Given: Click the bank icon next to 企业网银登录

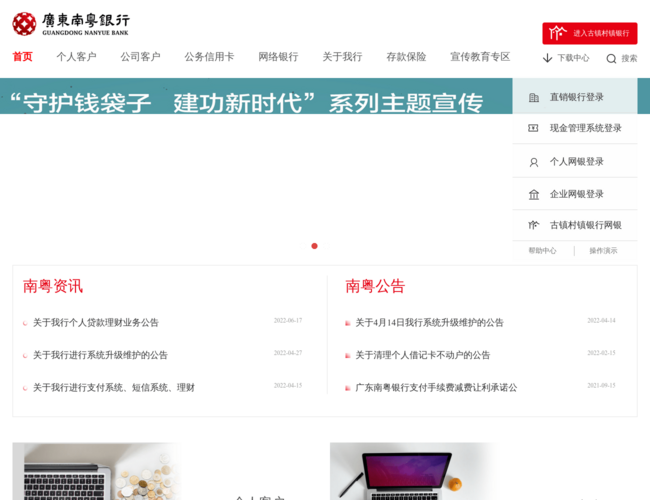Looking at the screenshot, I should pyautogui.click(x=534, y=194).
